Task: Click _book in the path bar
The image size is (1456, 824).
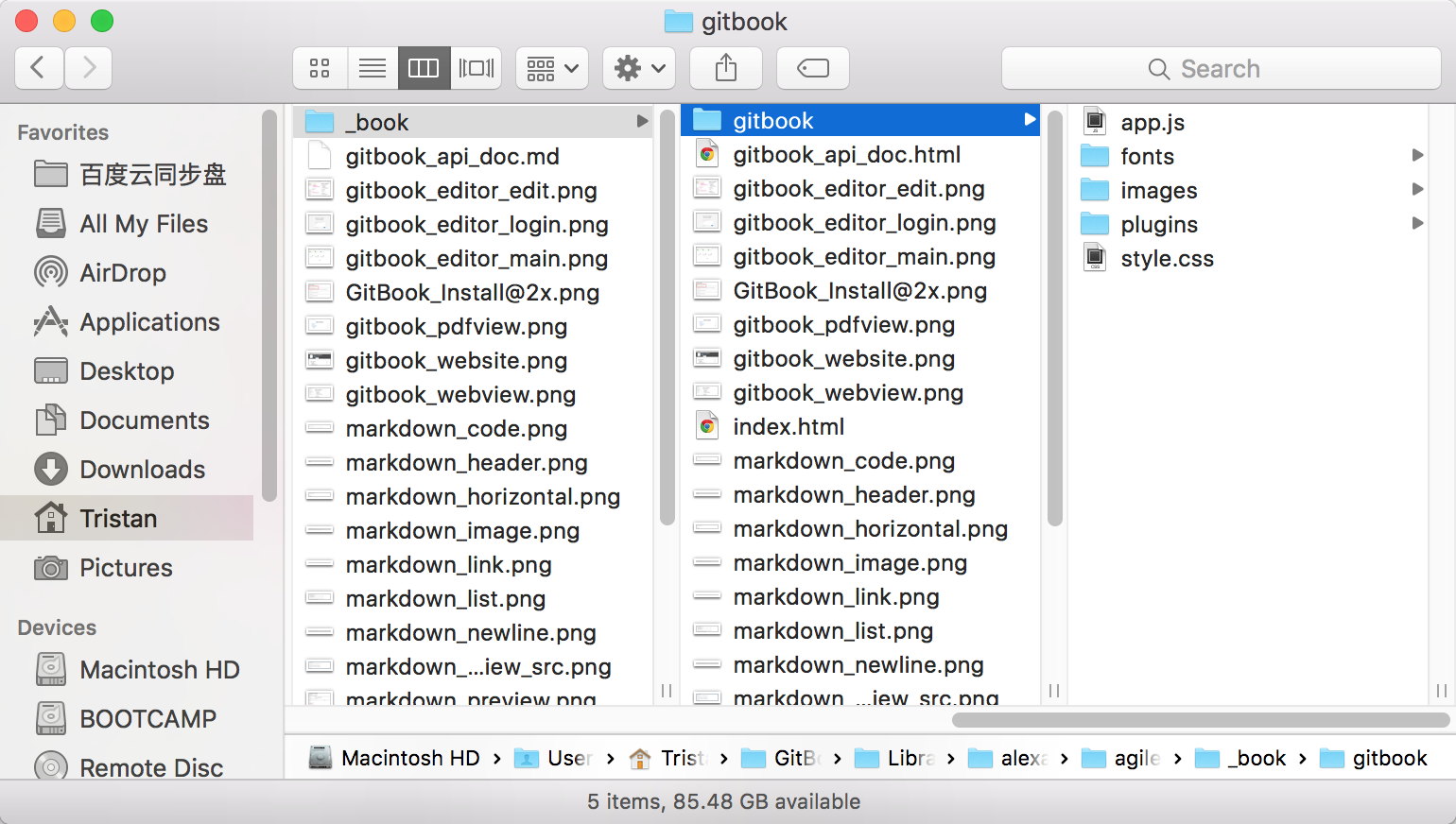Action: (x=1241, y=758)
